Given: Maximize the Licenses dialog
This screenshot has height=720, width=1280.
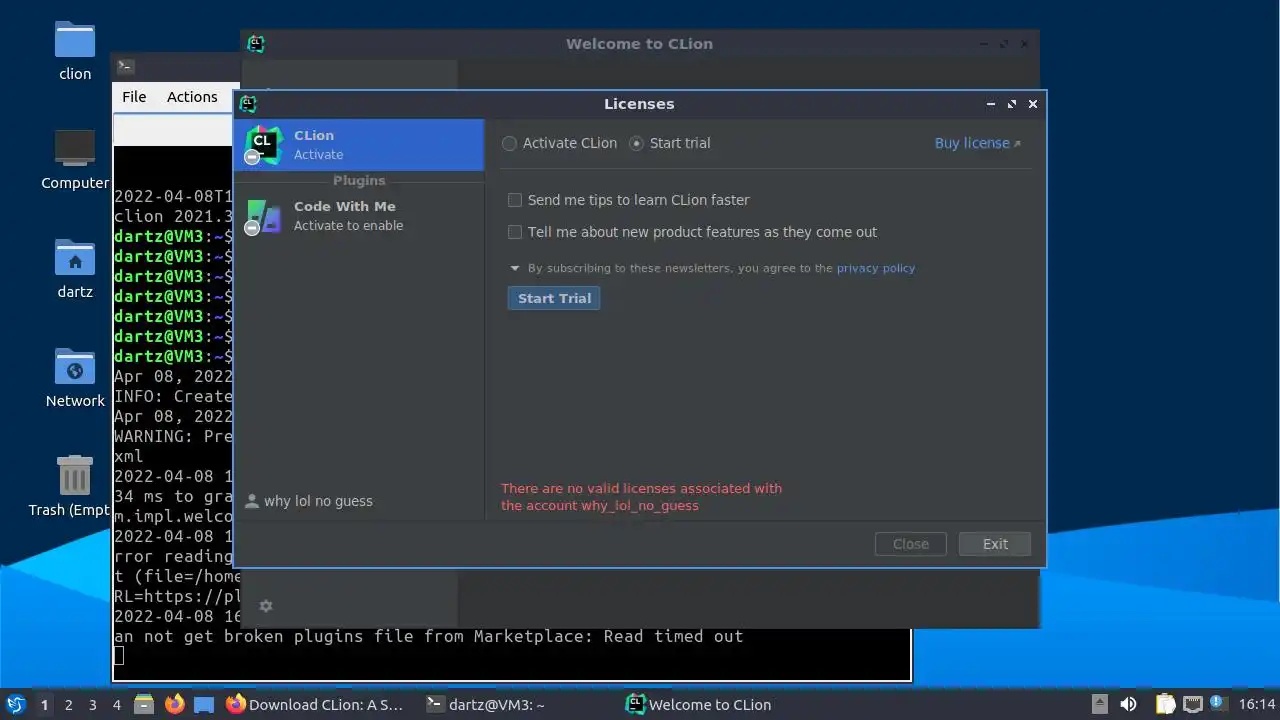Looking at the screenshot, I should (x=1012, y=104).
